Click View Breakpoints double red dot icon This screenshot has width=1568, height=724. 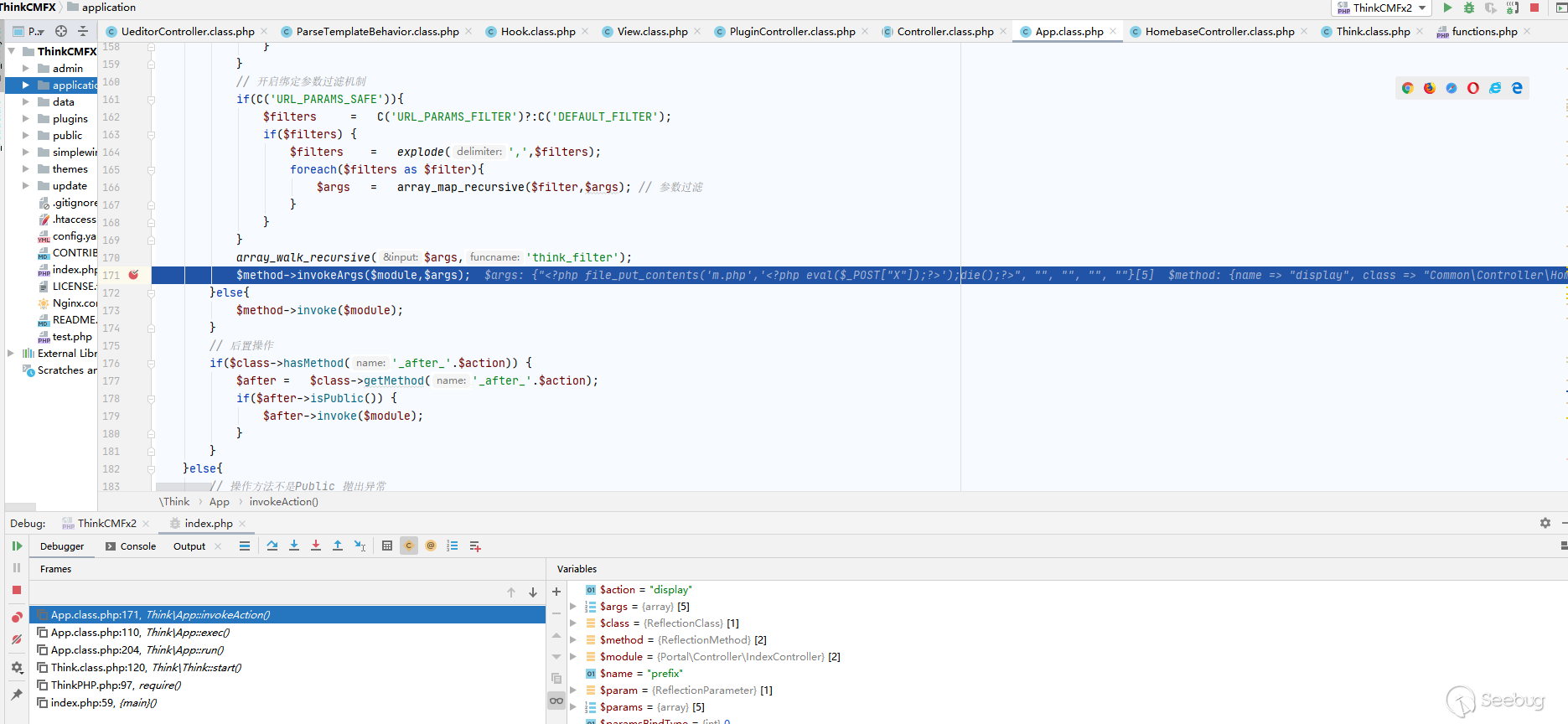coord(17,618)
